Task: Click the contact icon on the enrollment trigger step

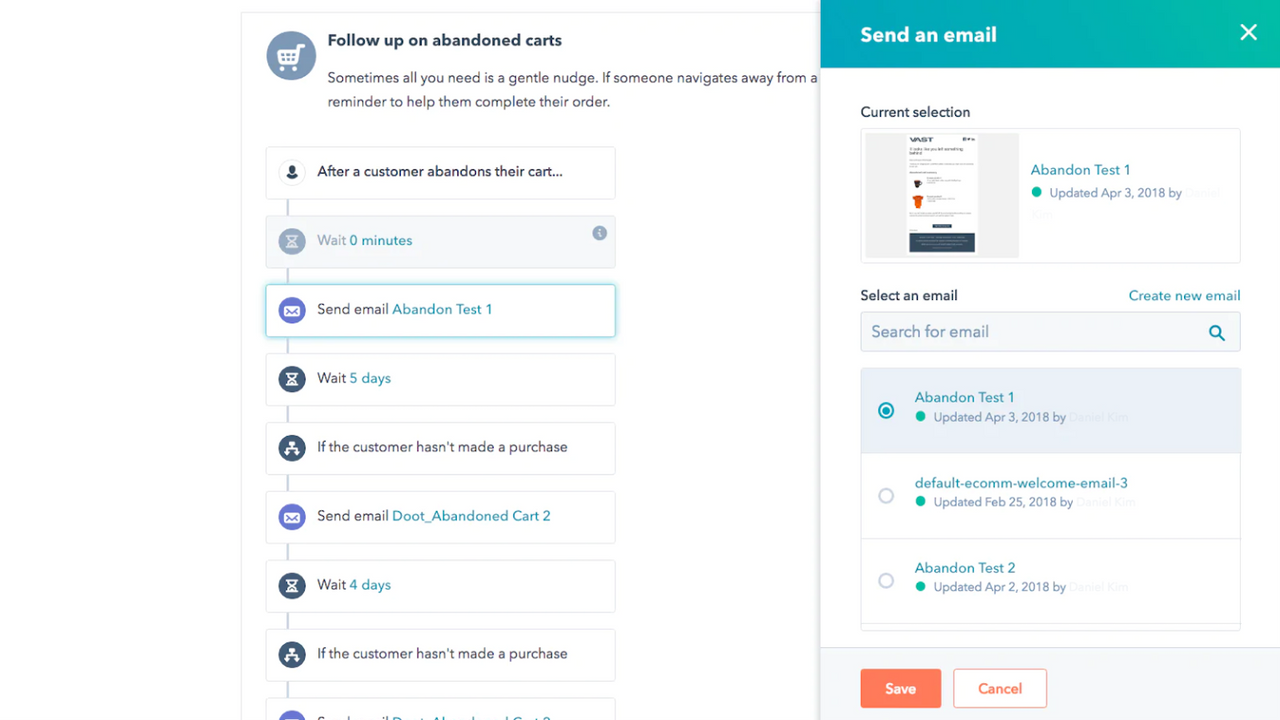Action: 291,172
